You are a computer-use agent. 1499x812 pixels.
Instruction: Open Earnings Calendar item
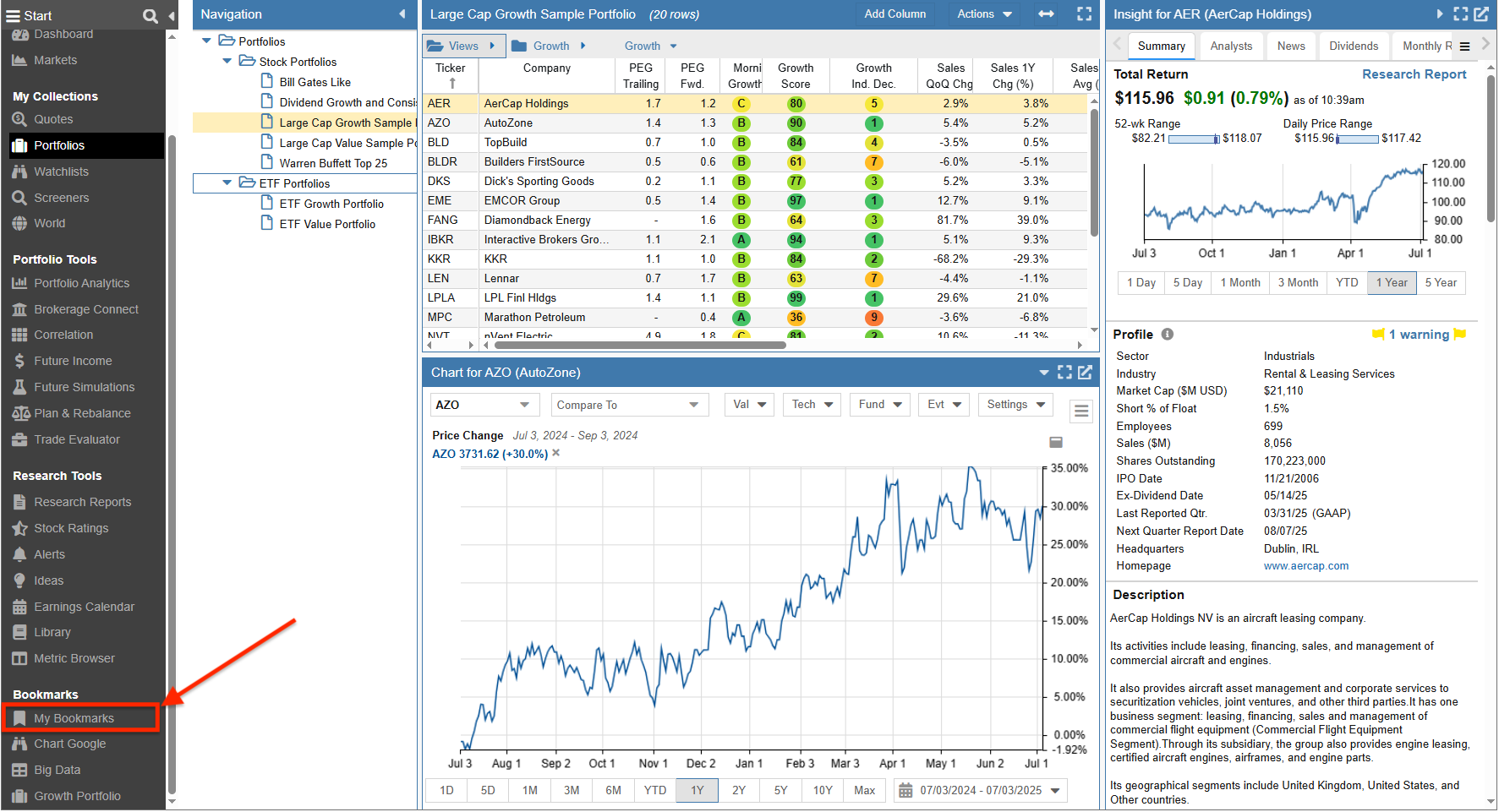point(84,607)
